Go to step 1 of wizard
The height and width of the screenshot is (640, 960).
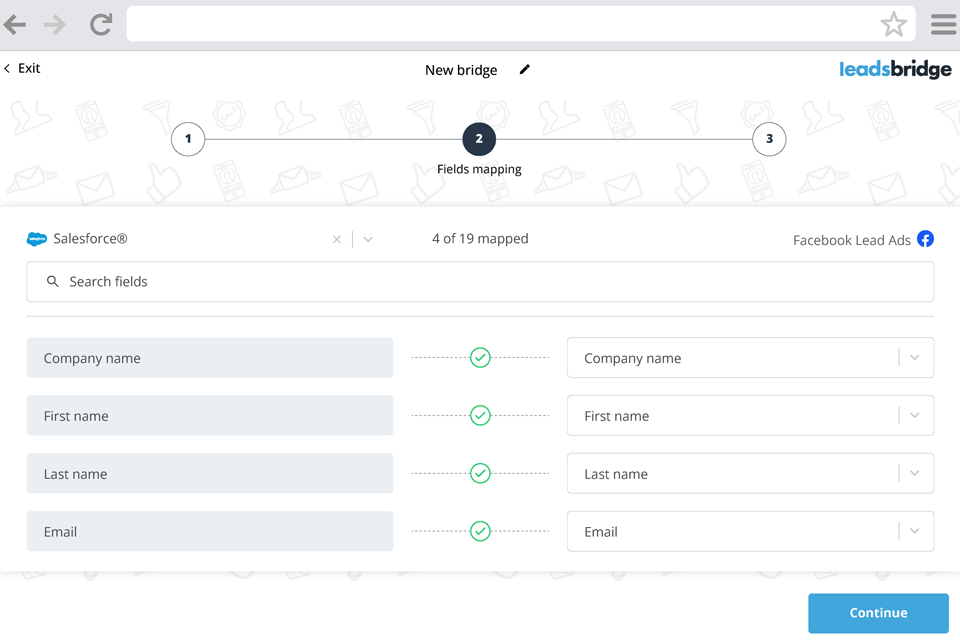tap(188, 139)
